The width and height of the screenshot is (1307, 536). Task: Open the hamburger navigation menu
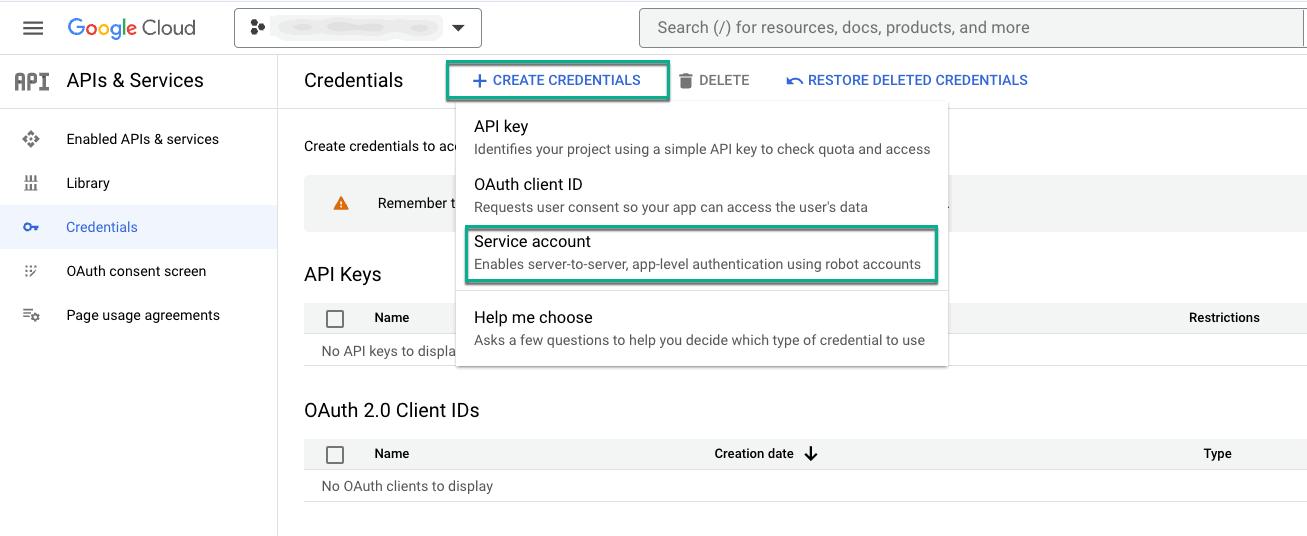pyautogui.click(x=33, y=28)
